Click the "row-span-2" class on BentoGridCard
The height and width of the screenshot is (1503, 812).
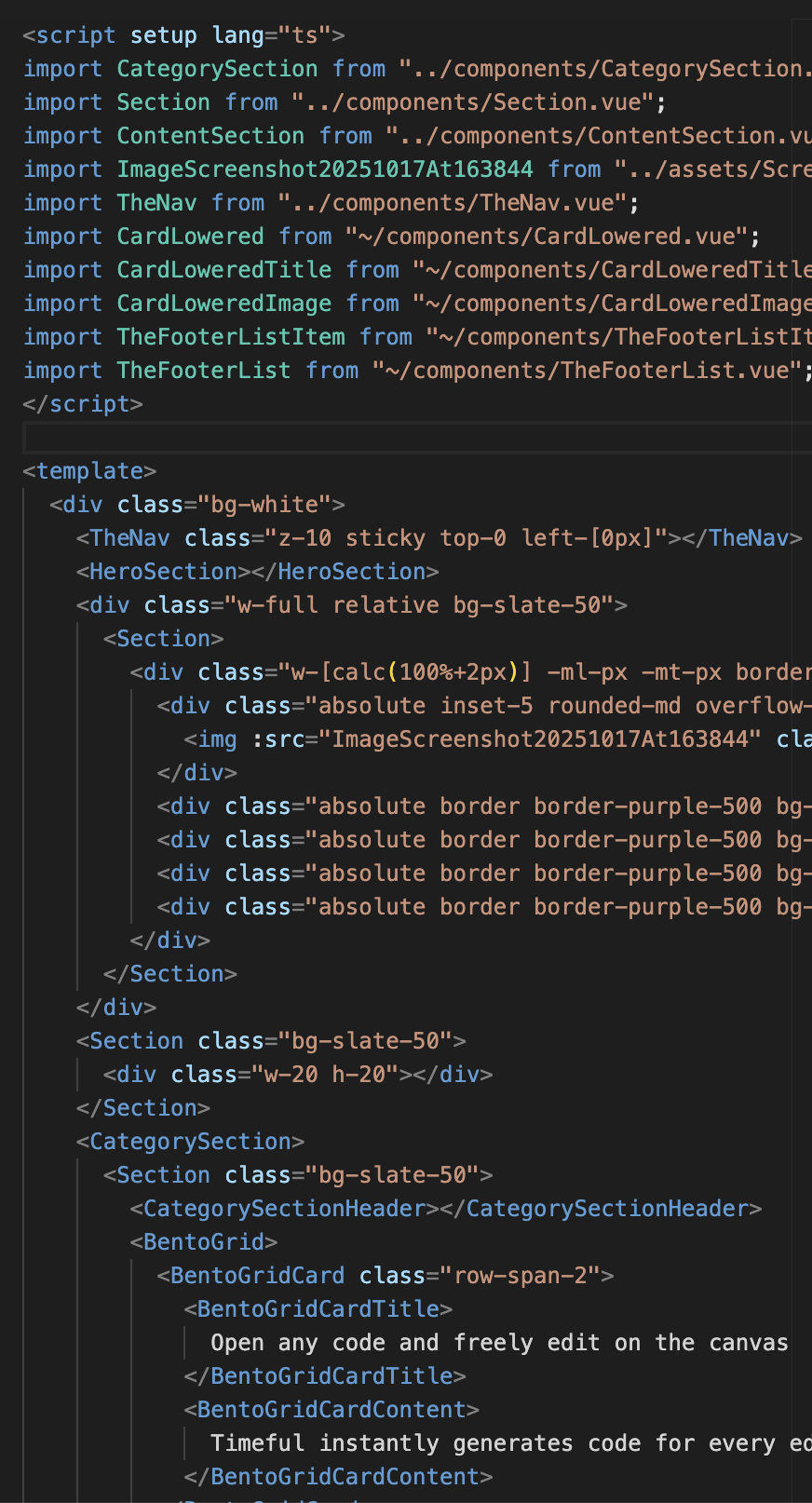click(x=520, y=1276)
